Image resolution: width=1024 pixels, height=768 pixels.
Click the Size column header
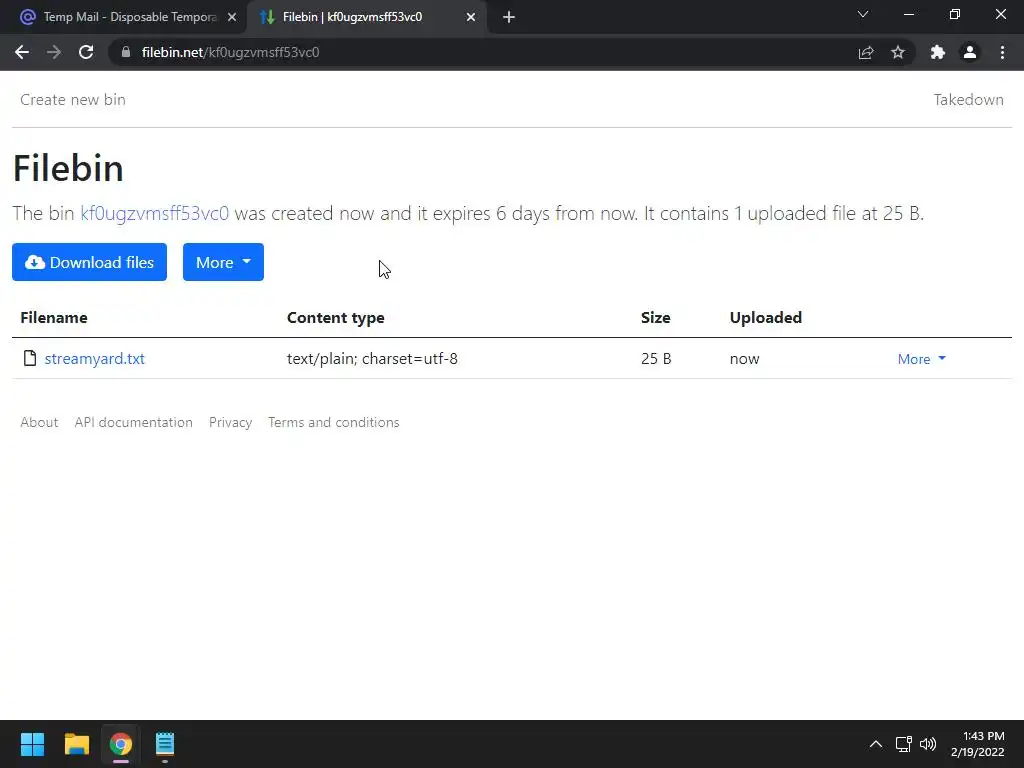coord(656,317)
